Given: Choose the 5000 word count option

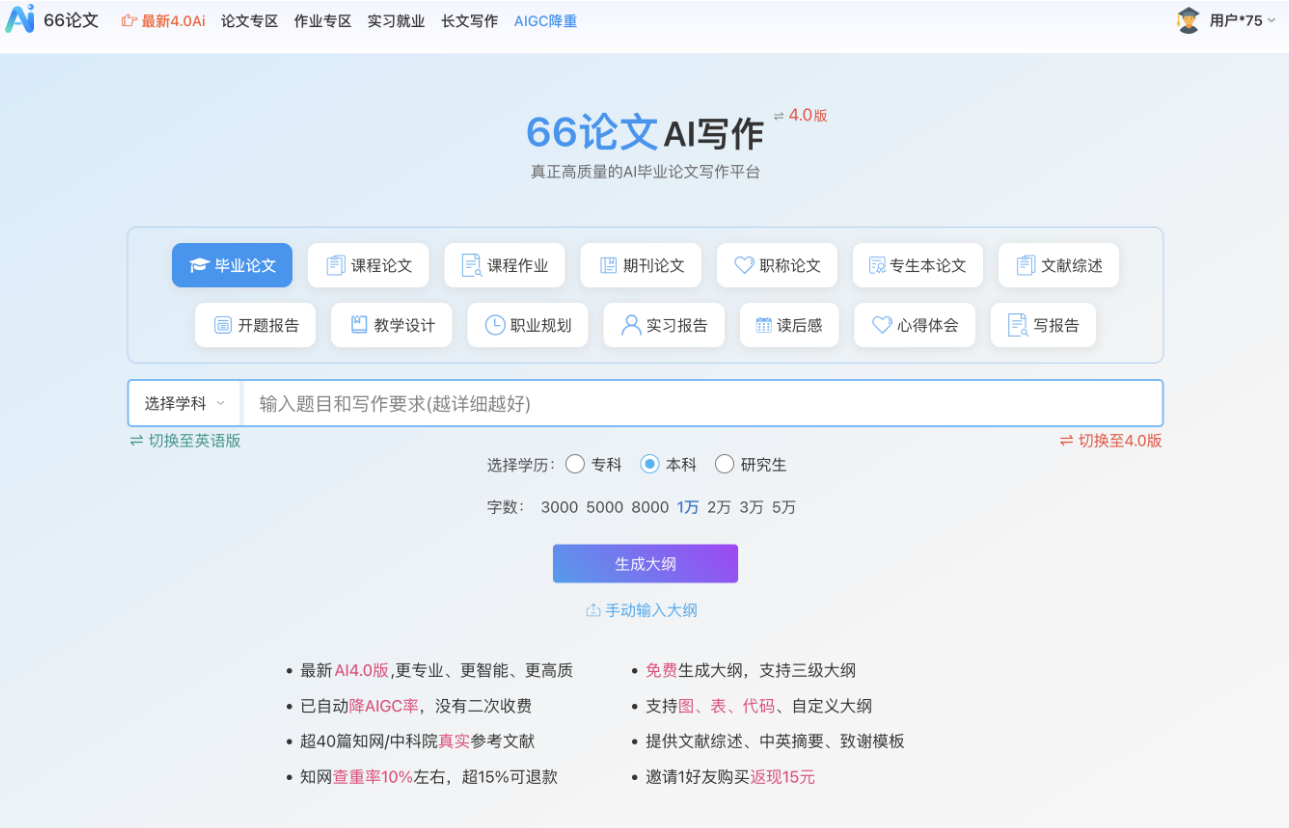Looking at the screenshot, I should point(605,507).
